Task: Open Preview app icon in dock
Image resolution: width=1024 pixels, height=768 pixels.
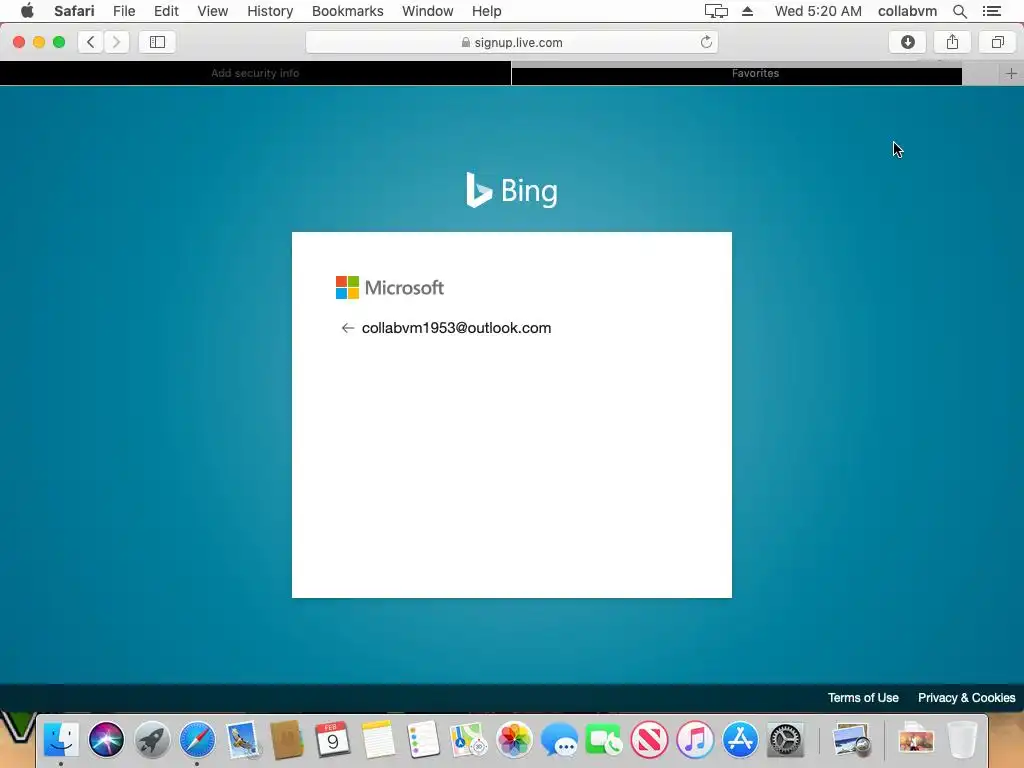Action: pos(851,740)
